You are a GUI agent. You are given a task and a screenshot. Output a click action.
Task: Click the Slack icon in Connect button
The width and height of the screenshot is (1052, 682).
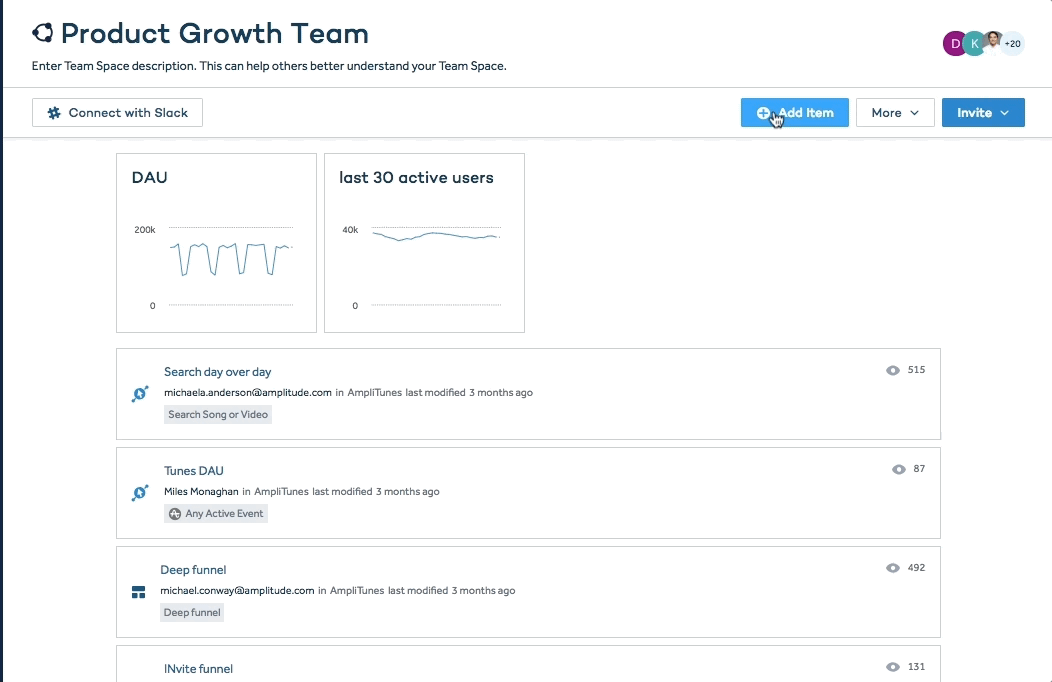pyautogui.click(x=54, y=113)
